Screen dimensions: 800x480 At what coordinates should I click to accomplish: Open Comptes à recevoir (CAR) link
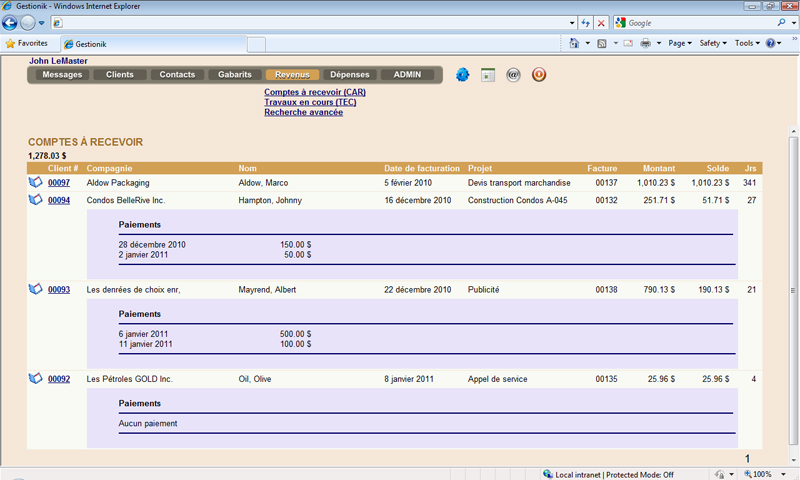(315, 92)
